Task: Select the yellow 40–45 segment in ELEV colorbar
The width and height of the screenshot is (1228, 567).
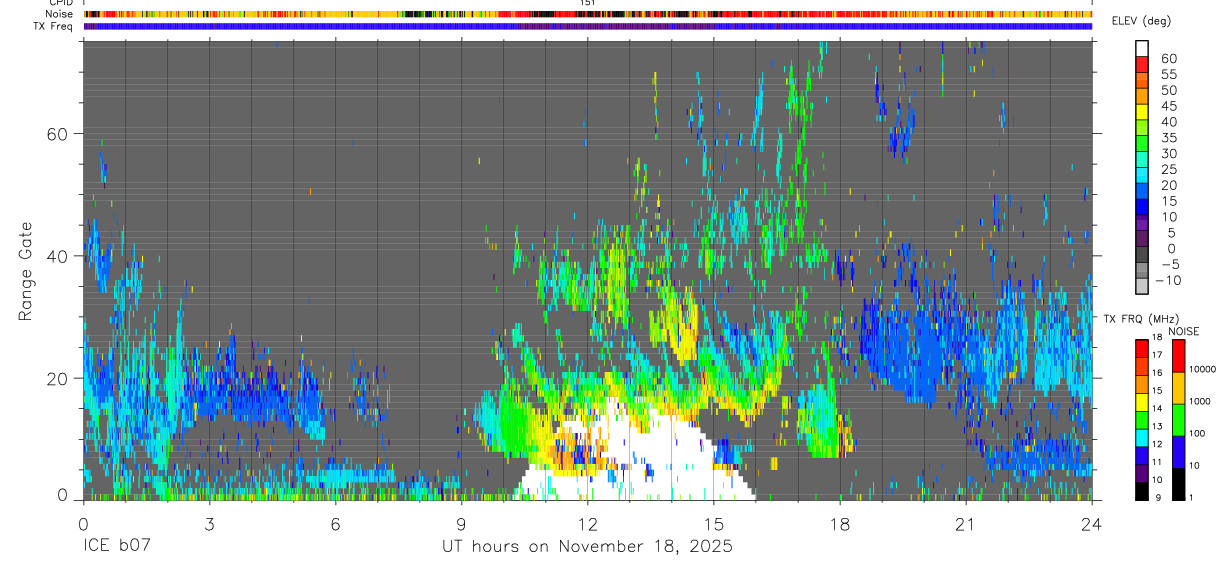Action: (1142, 113)
